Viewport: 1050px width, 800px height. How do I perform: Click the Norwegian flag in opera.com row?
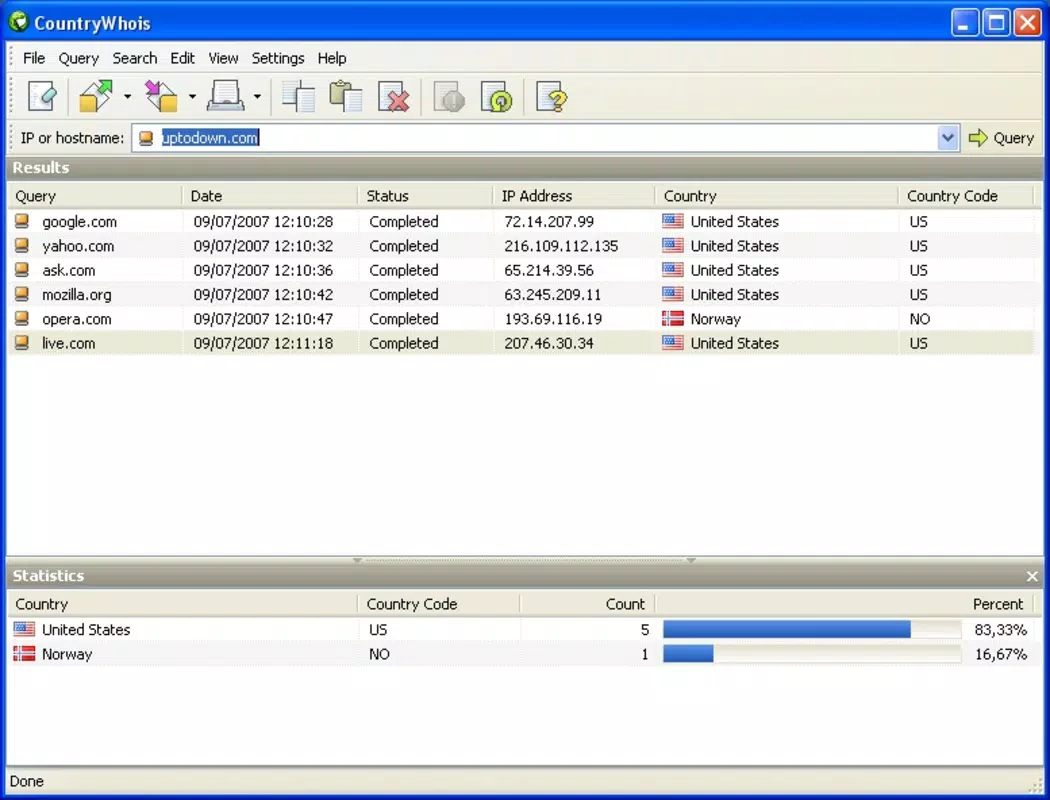click(672, 319)
